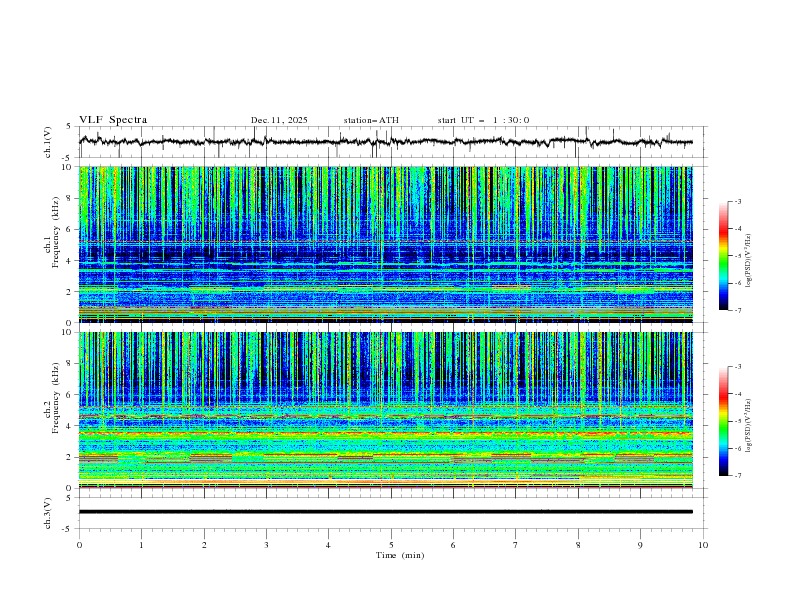Click the VLF Spectra title text

pos(113,120)
